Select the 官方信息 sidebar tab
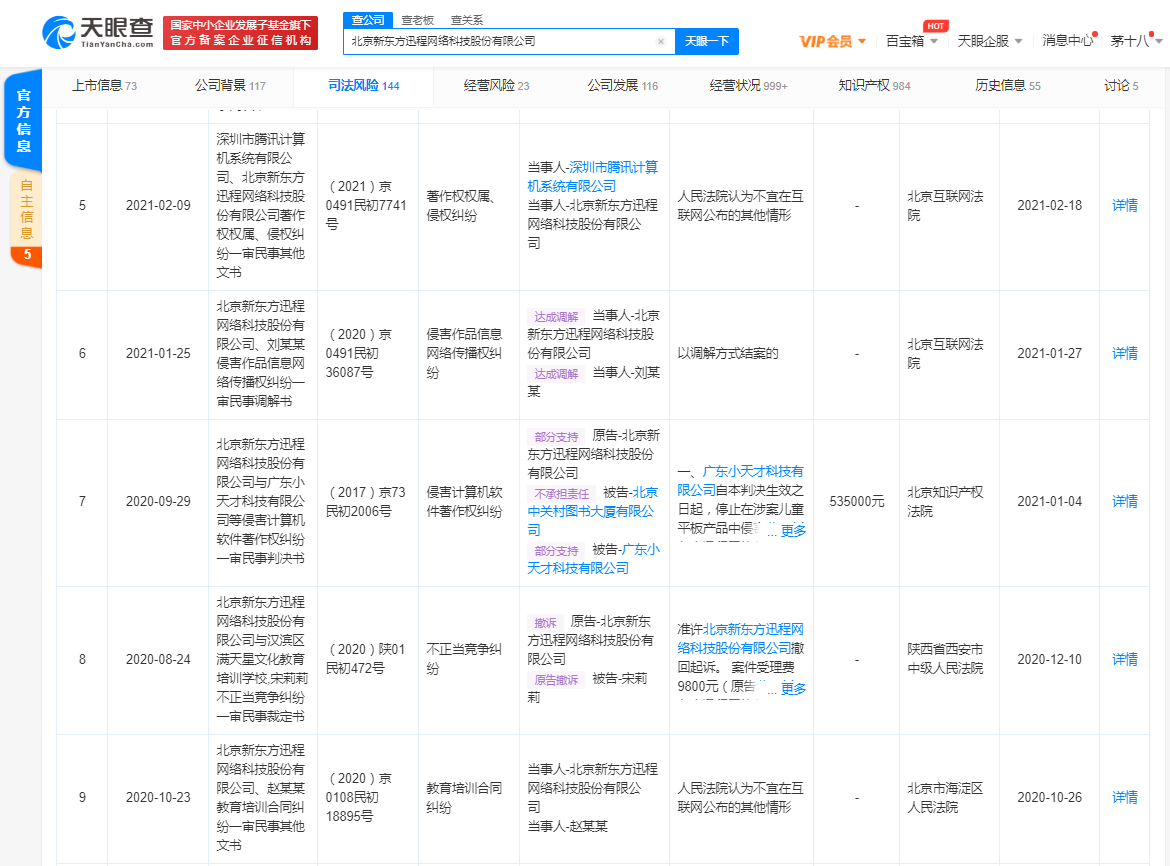The width and height of the screenshot is (1170, 866). [24, 121]
